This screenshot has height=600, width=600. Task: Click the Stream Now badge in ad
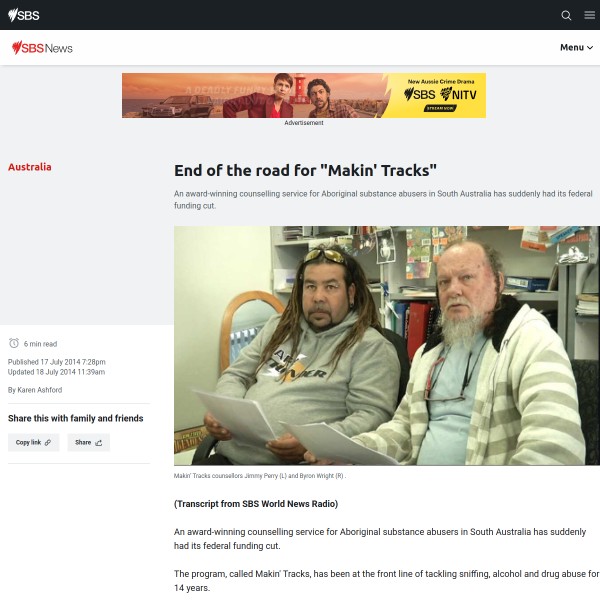(x=440, y=108)
